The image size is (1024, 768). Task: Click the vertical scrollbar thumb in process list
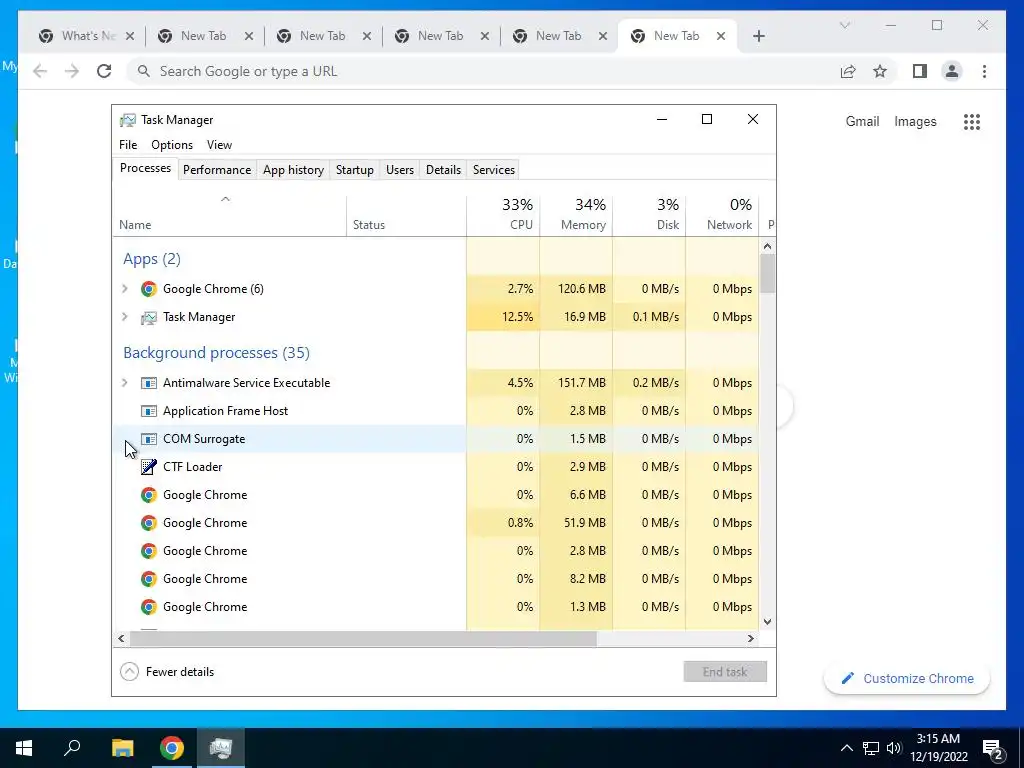click(767, 274)
